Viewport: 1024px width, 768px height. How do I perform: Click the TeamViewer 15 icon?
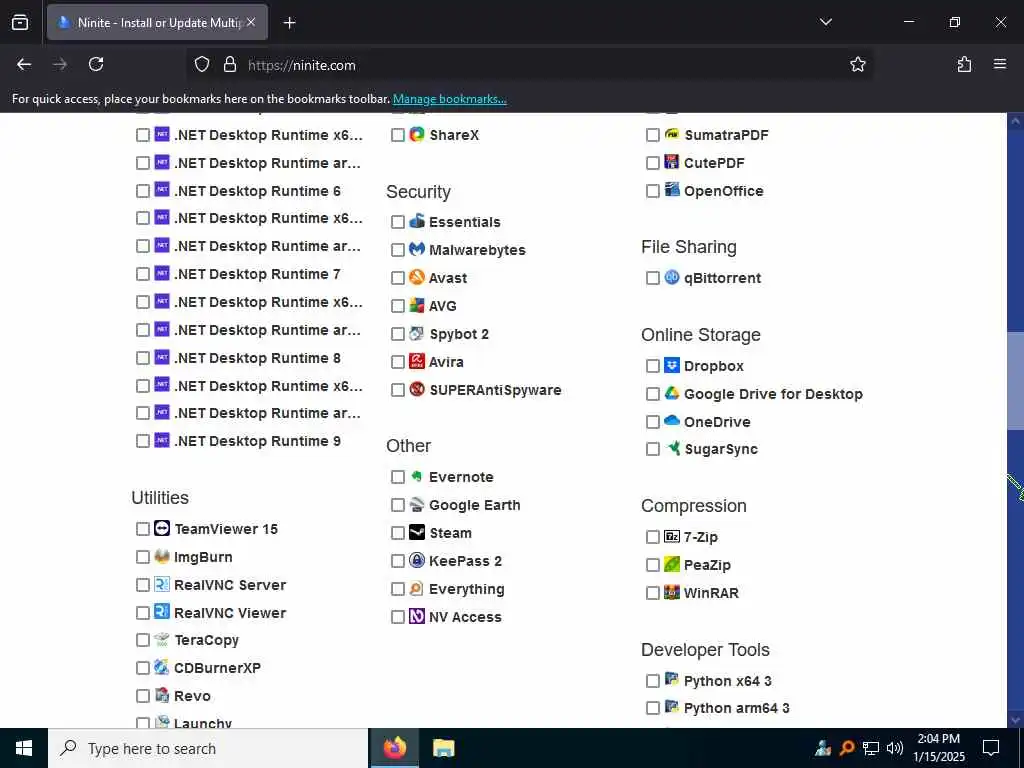point(162,528)
